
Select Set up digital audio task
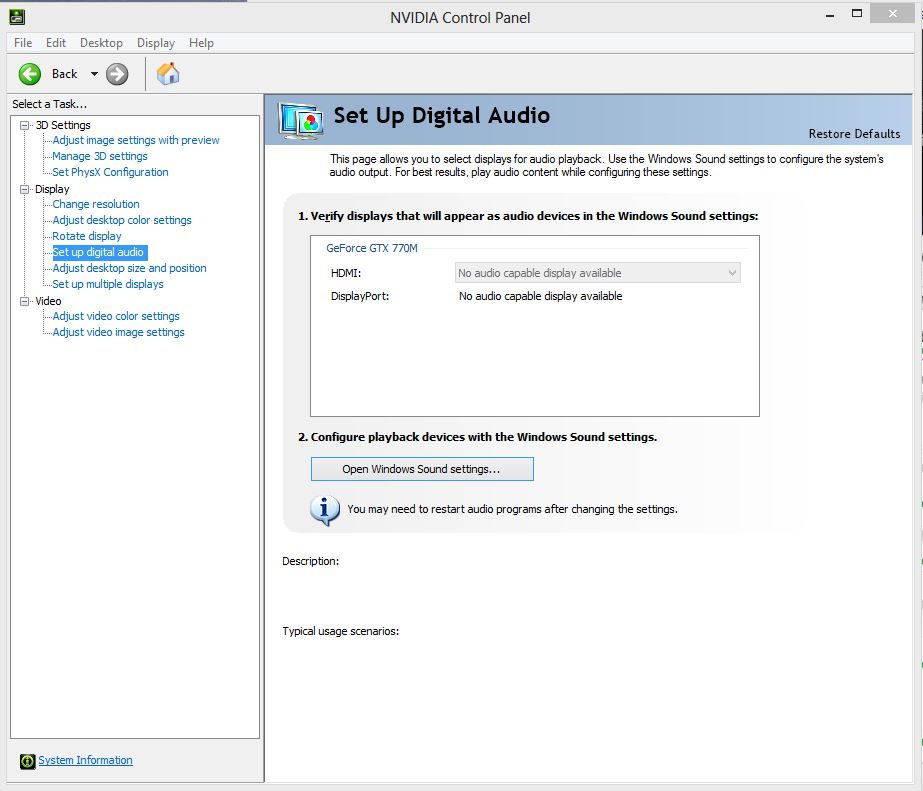coord(98,252)
